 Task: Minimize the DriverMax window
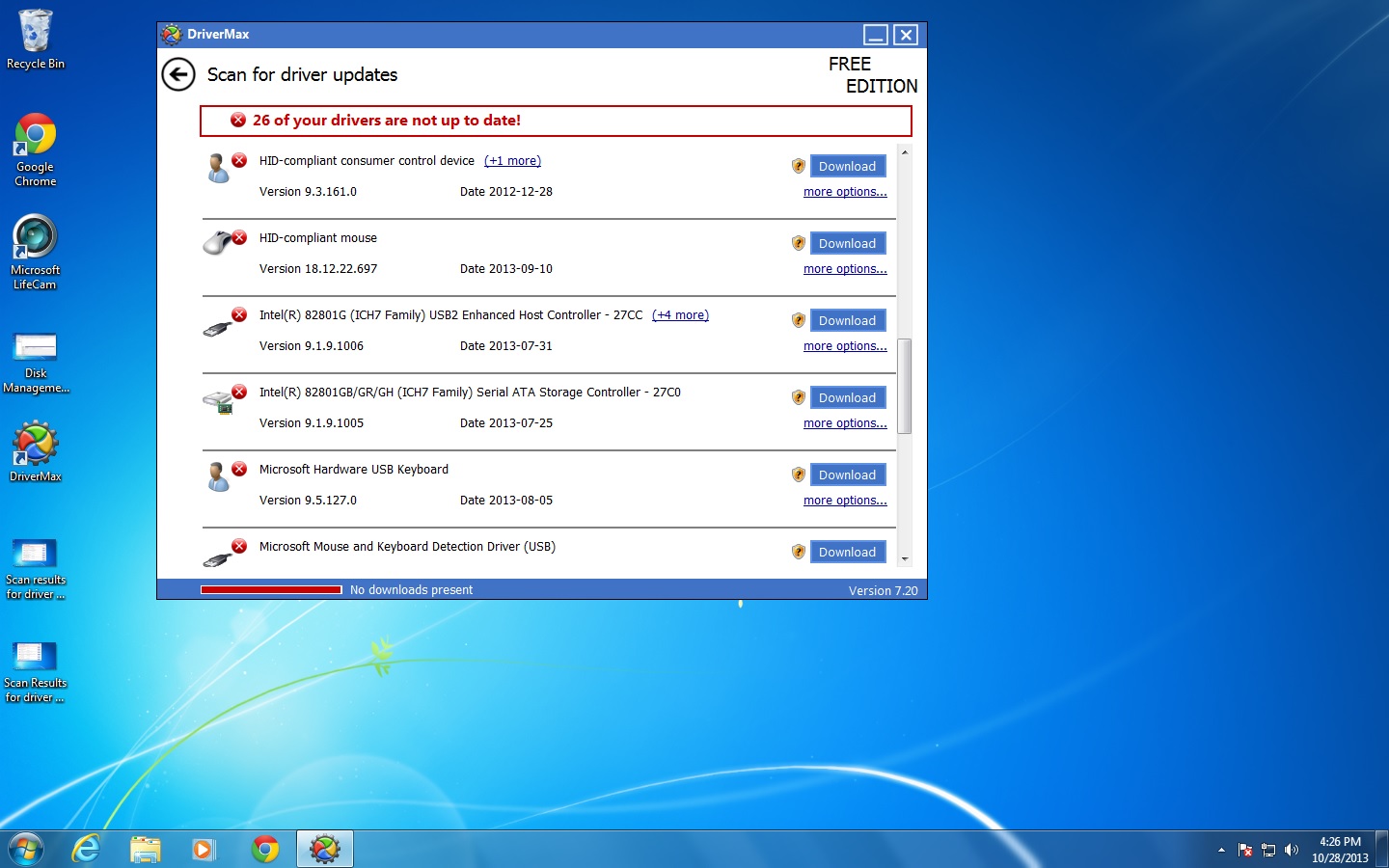tap(876, 35)
